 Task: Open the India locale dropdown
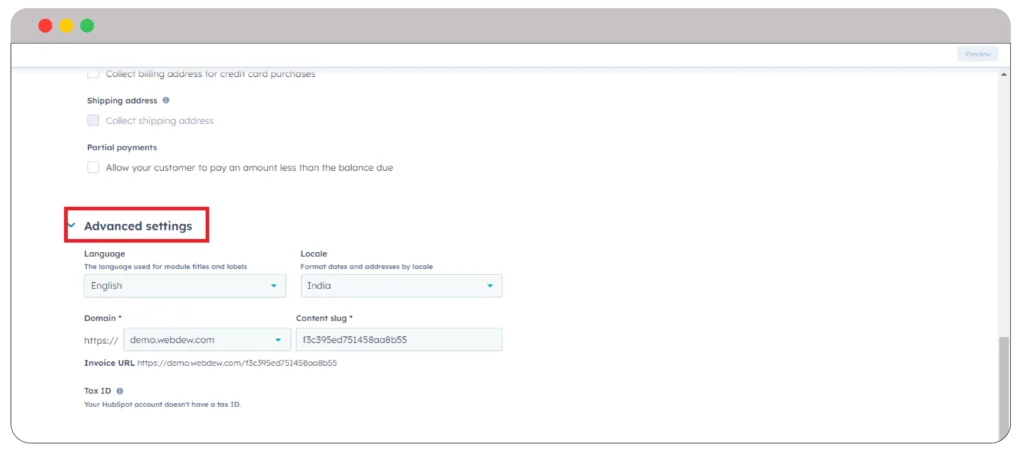click(400, 286)
